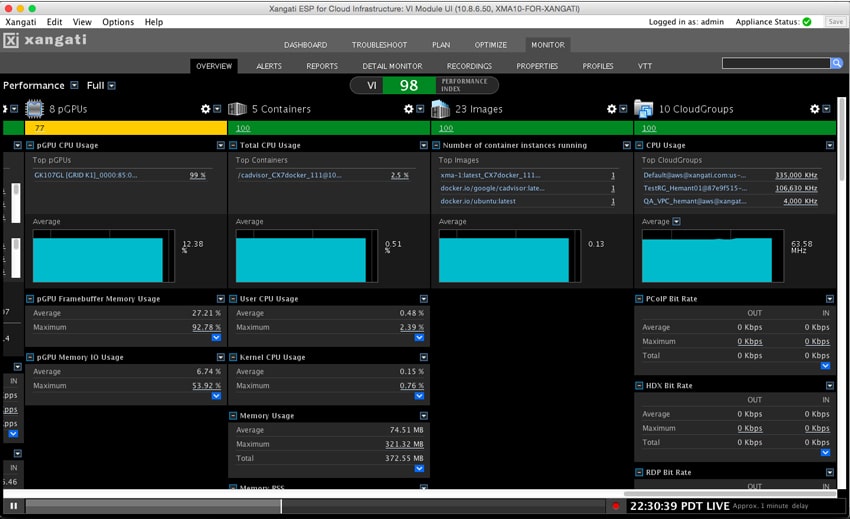Click the yellow pGPUs health bar 77
This screenshot has height=519, width=850.
126,128
